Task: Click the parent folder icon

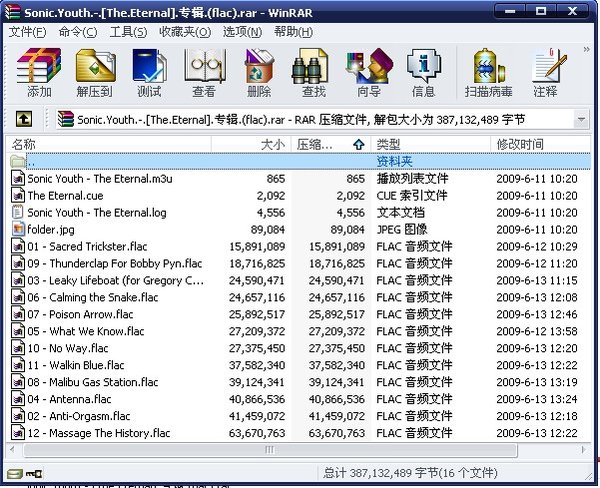Action: 18,161
